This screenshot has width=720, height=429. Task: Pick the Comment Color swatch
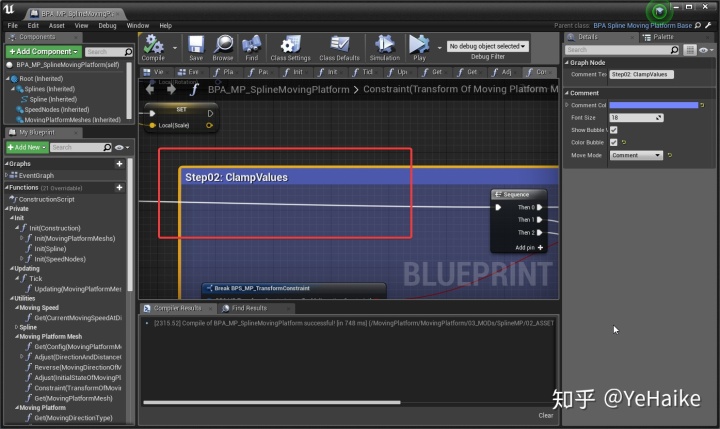(x=653, y=105)
